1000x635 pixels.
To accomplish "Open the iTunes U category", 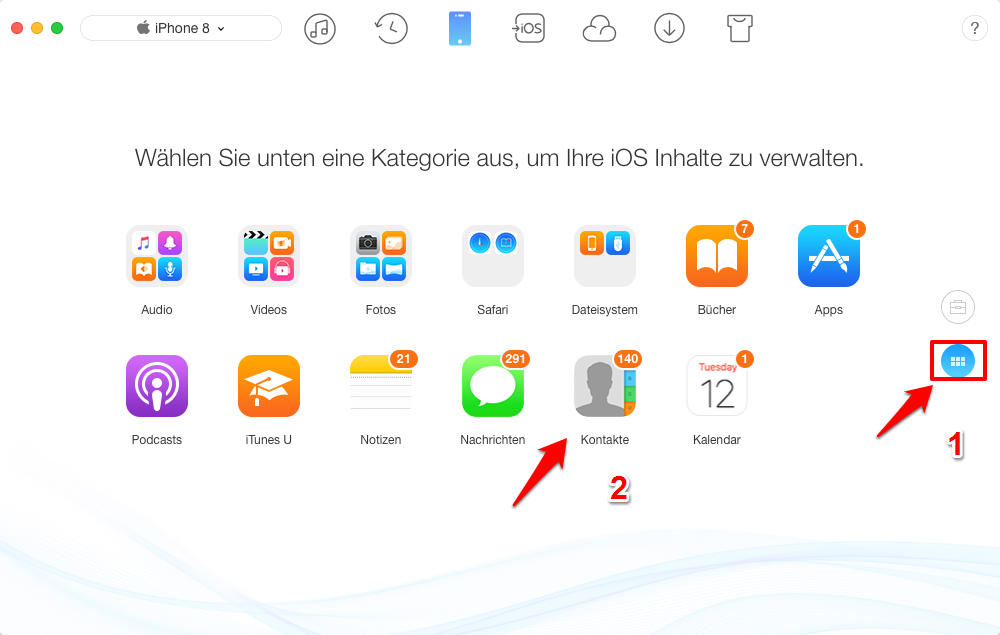I will tap(268, 386).
